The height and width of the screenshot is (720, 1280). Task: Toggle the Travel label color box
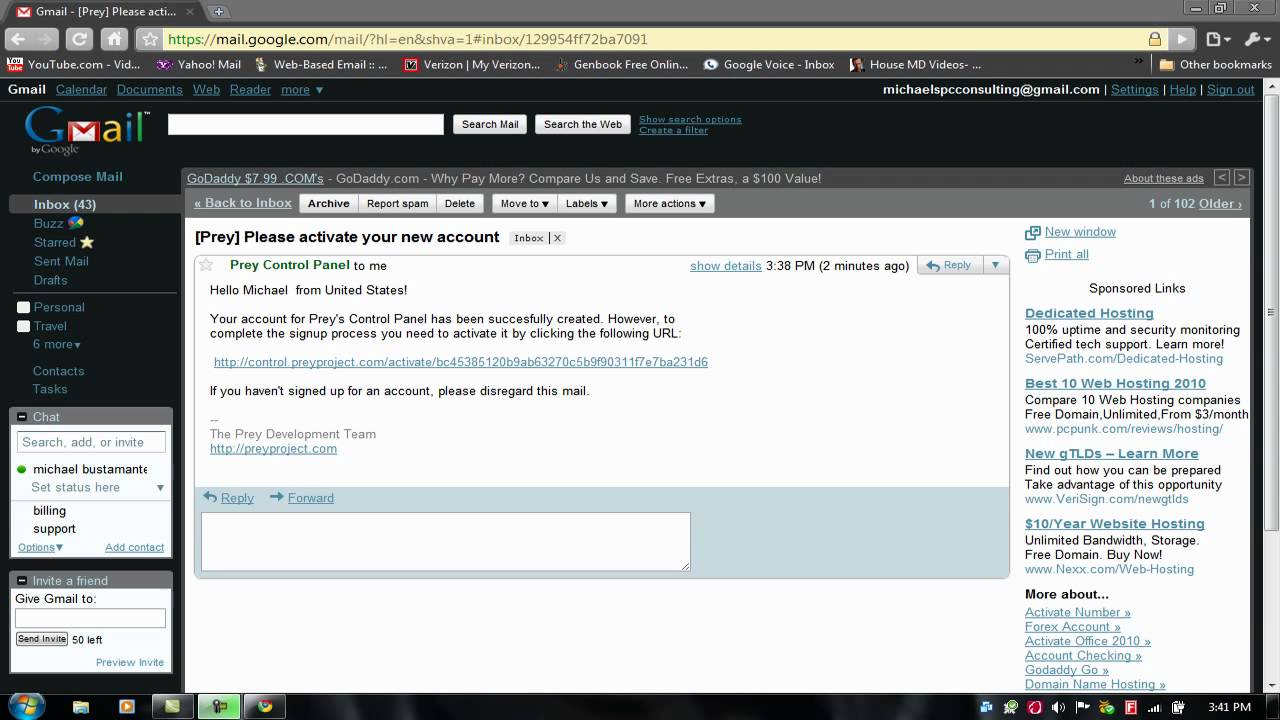[x=23, y=326]
